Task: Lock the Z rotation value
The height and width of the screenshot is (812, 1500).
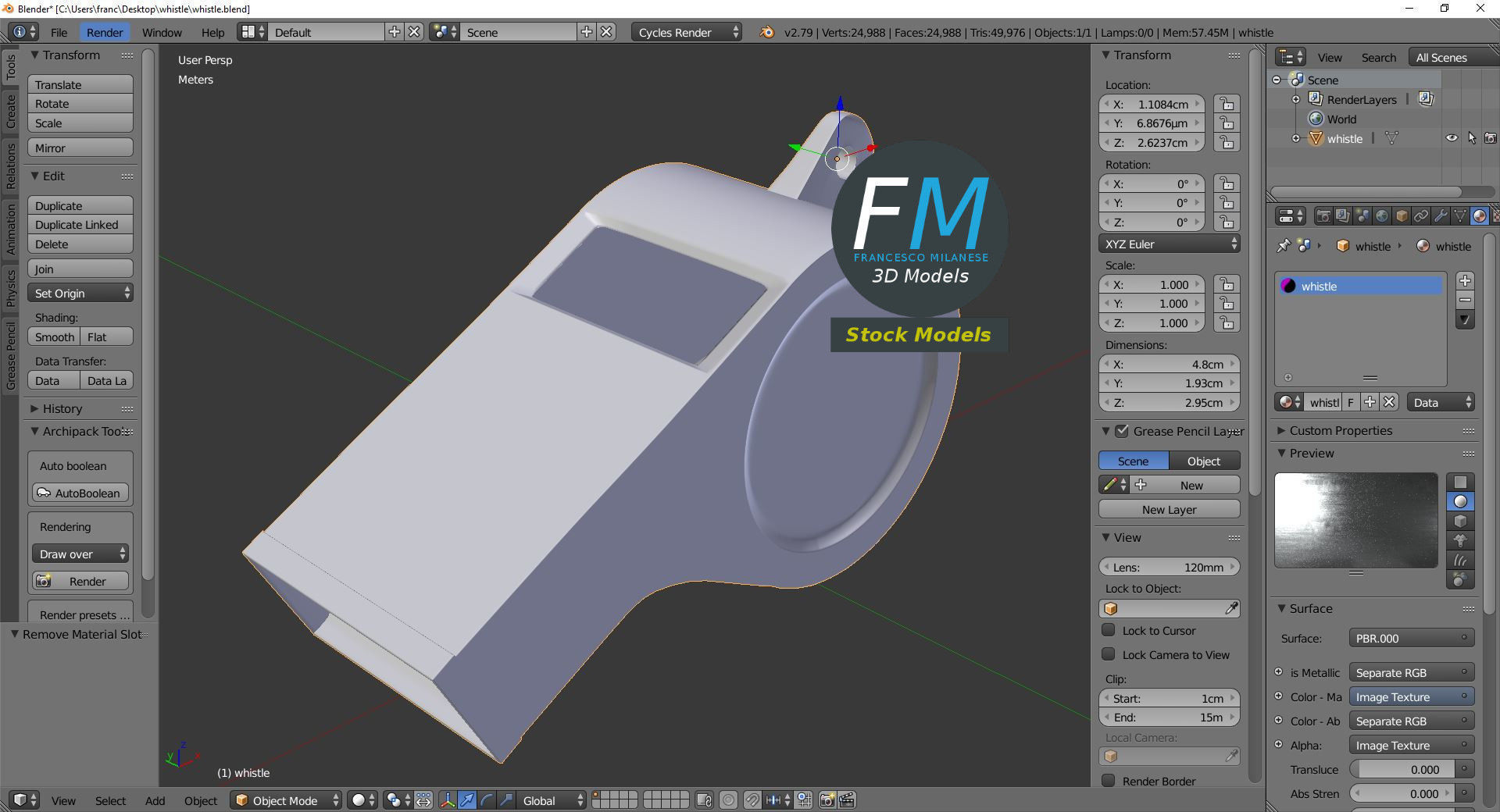Action: pyautogui.click(x=1227, y=223)
